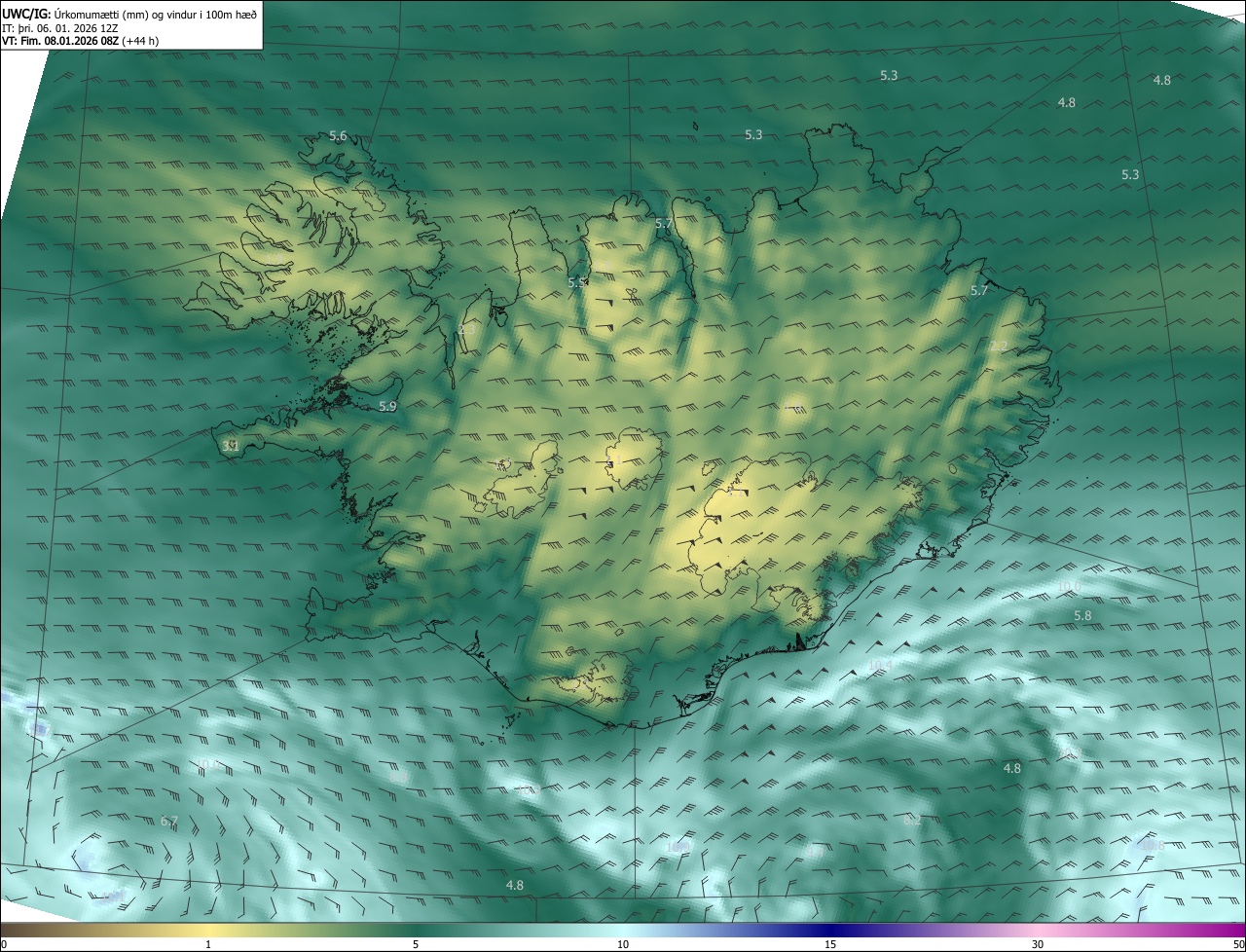Click the "5.5" value label on the map
Screen dimensions: 1246x952
577,282
